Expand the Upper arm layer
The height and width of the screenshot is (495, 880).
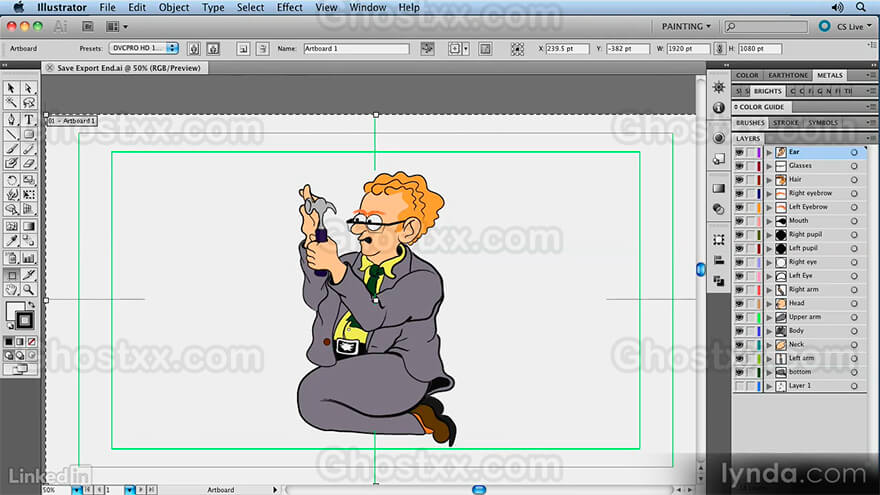[769, 317]
